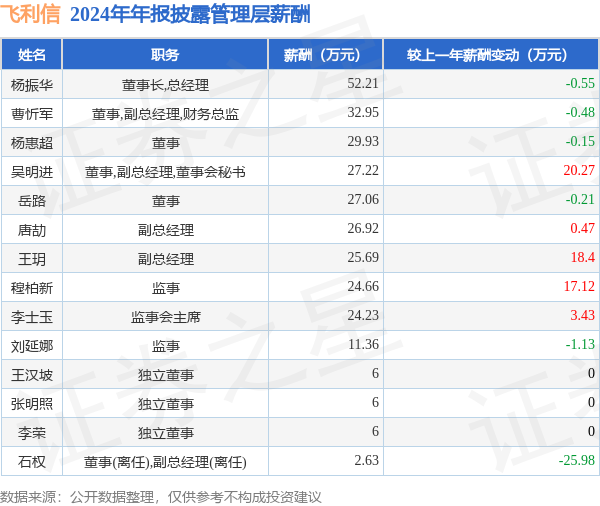The image size is (600, 506).
Task: Select the name cell 王玥
Action: (32, 259)
